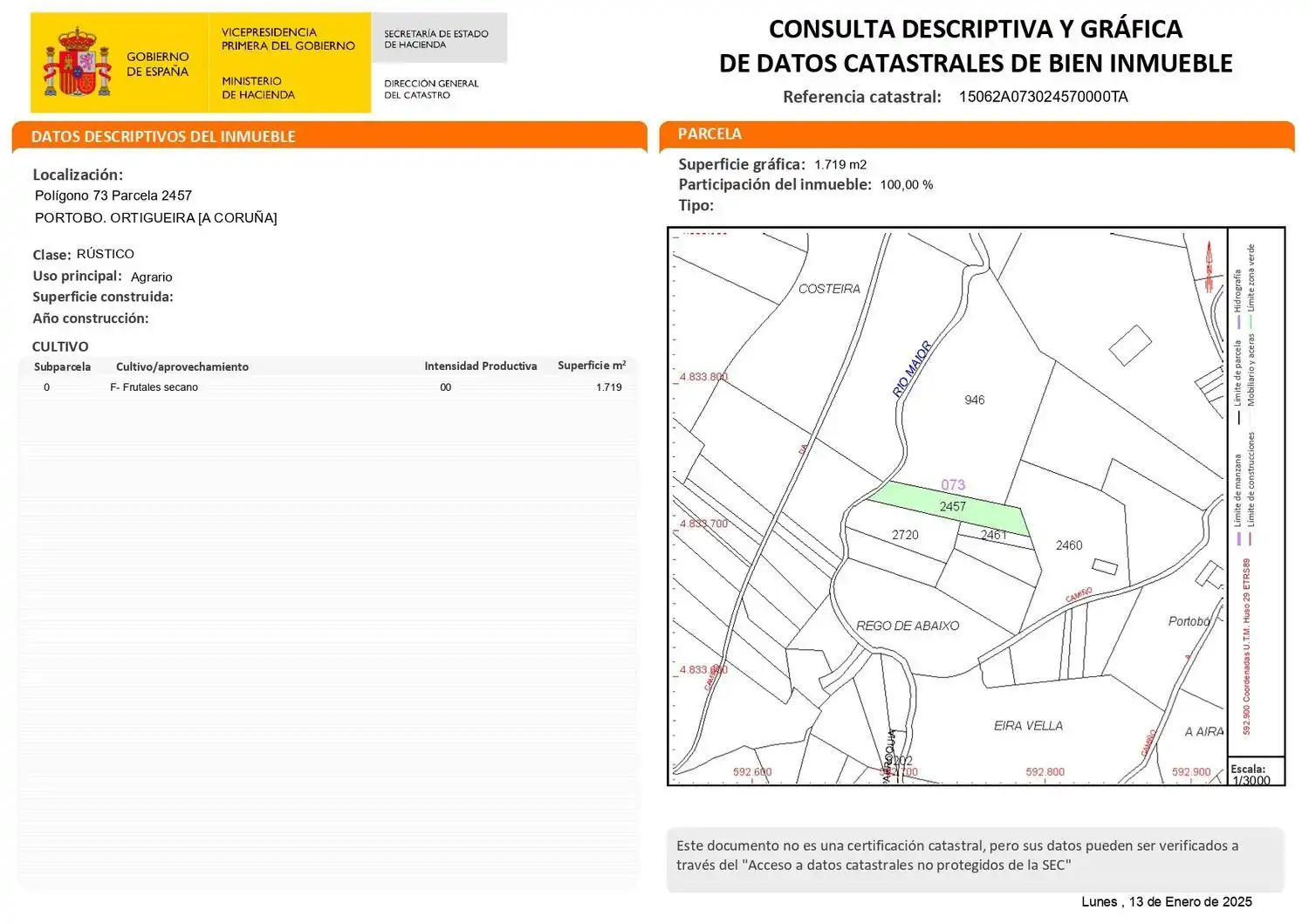Select the highlighted green parcel 2457

[949, 508]
